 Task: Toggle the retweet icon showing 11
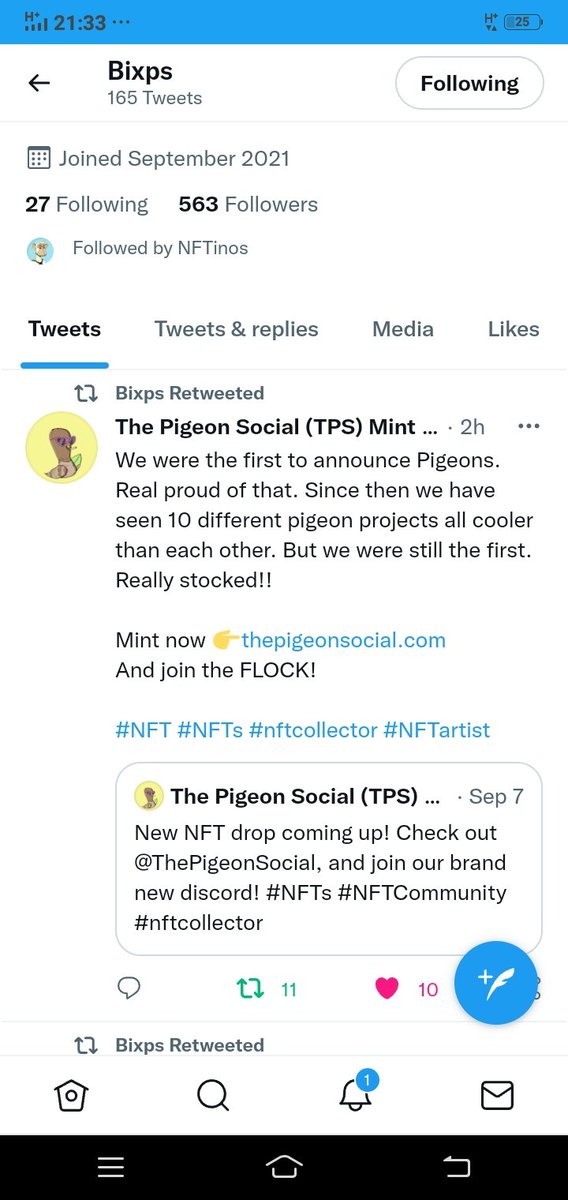pyautogui.click(x=250, y=989)
